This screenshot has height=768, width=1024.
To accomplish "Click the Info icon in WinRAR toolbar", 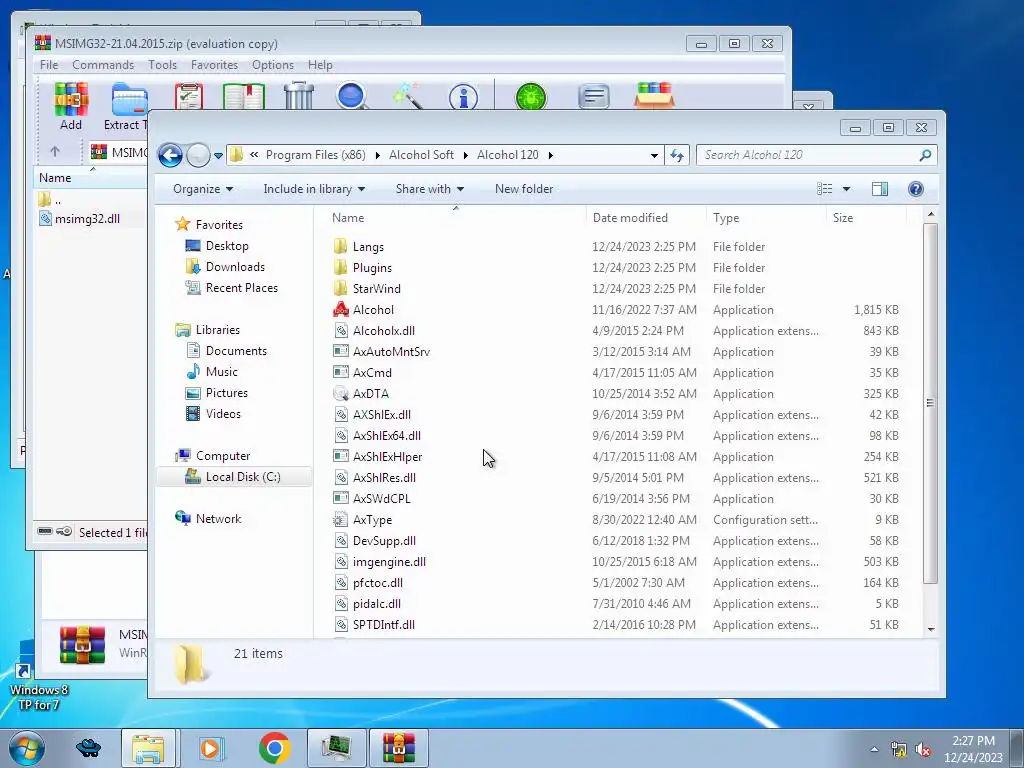I will (x=463, y=97).
